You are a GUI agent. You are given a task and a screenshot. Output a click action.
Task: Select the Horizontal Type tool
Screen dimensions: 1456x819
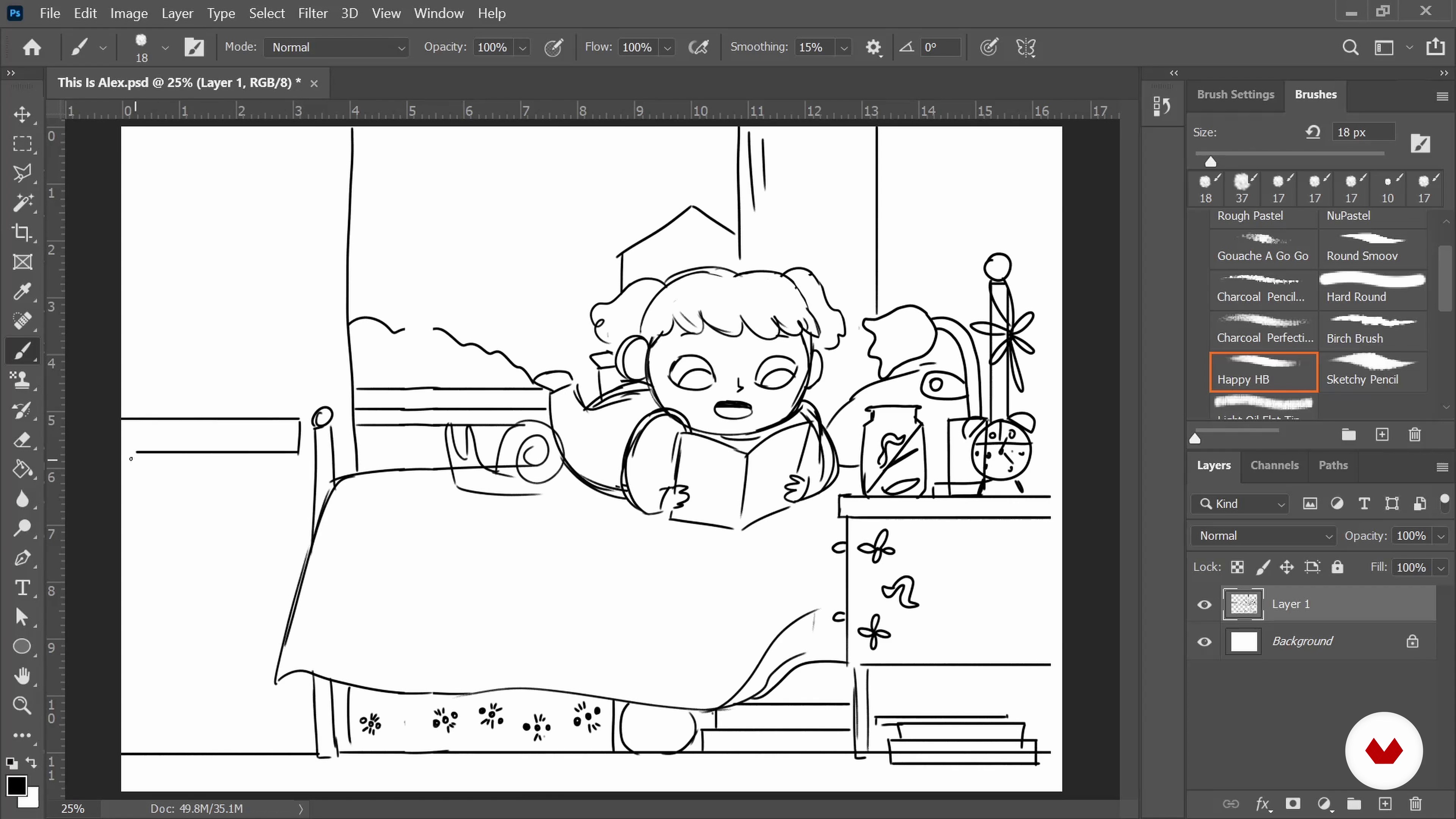tap(22, 588)
